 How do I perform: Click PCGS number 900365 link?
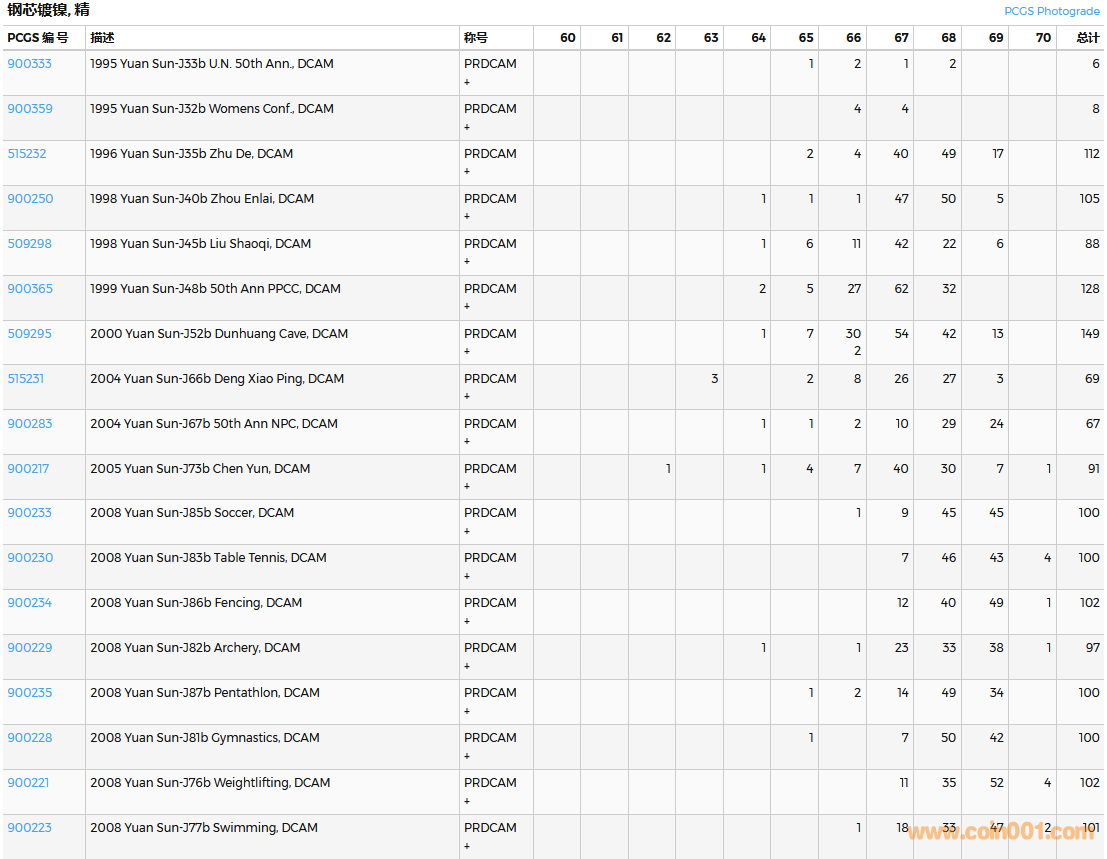tap(30, 289)
